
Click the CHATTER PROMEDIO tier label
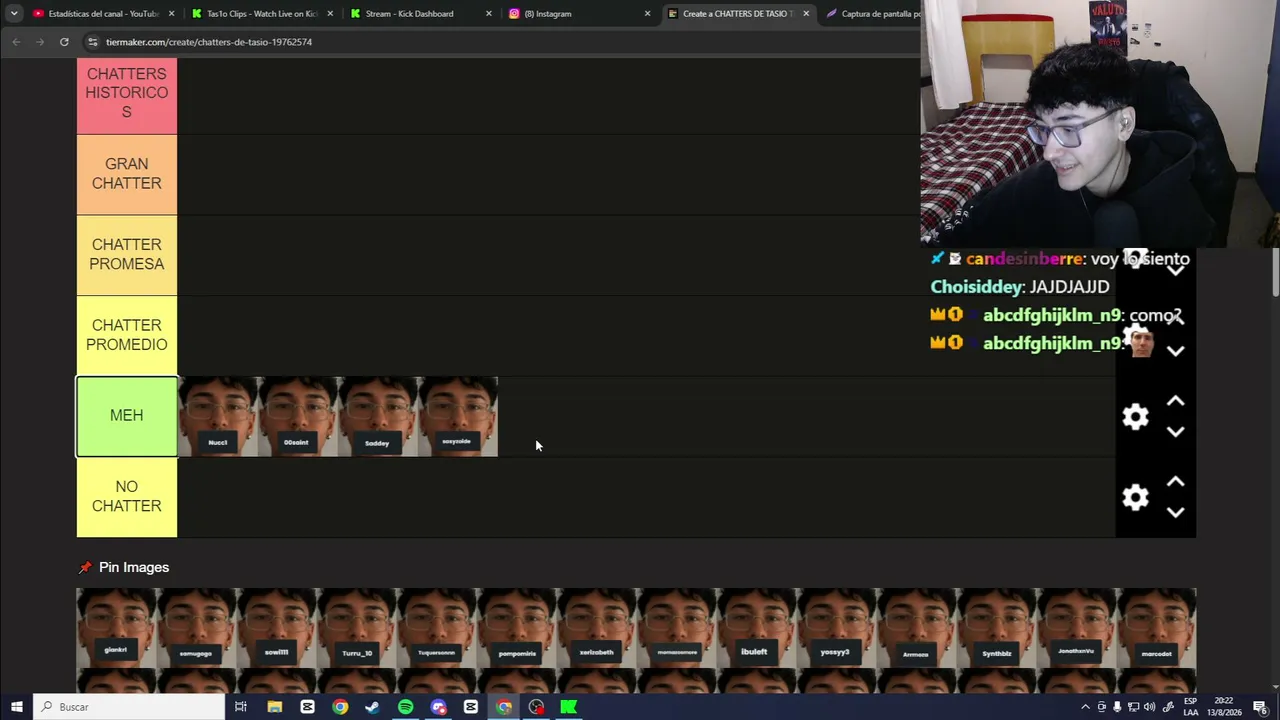127,335
